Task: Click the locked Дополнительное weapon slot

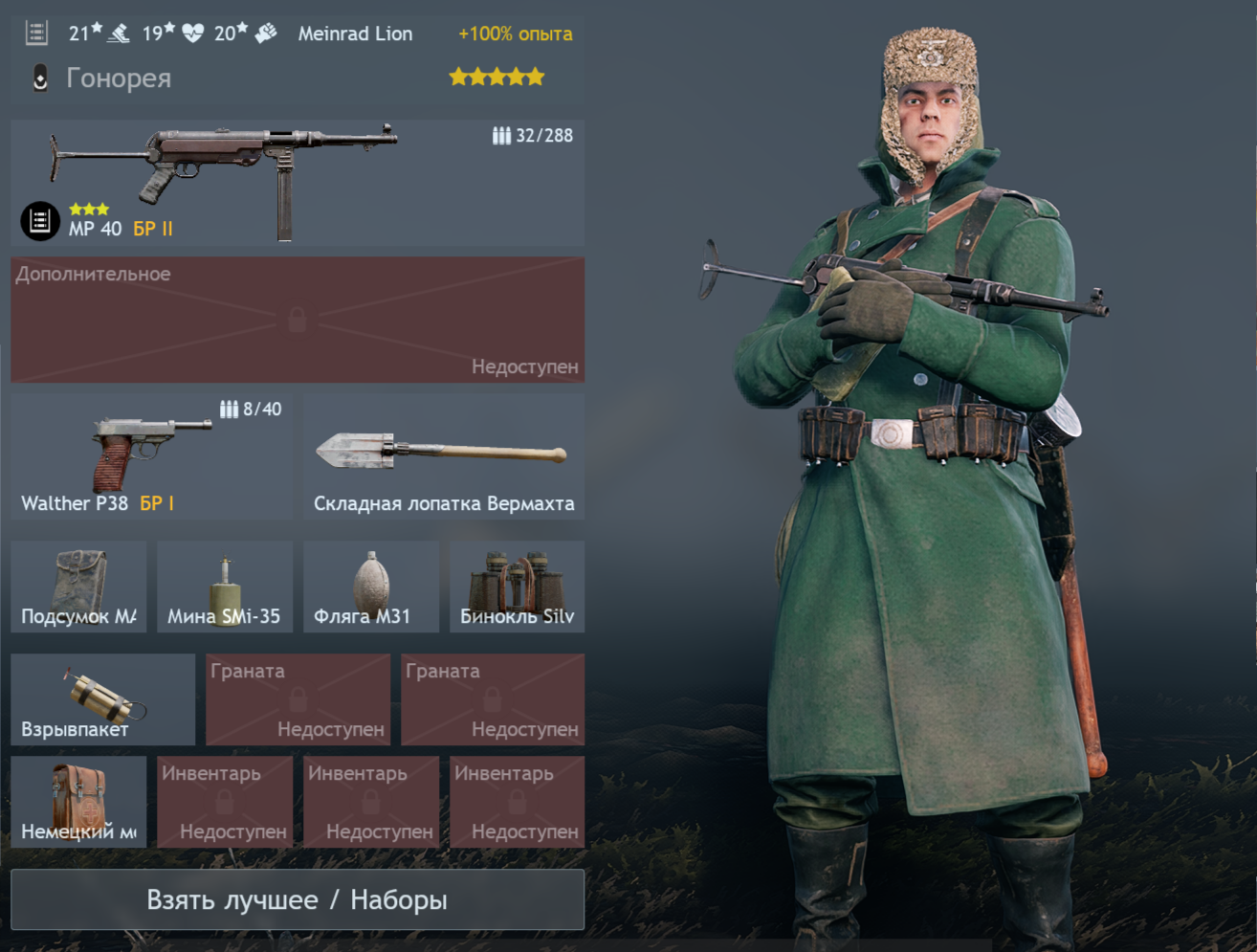Action: (x=298, y=320)
